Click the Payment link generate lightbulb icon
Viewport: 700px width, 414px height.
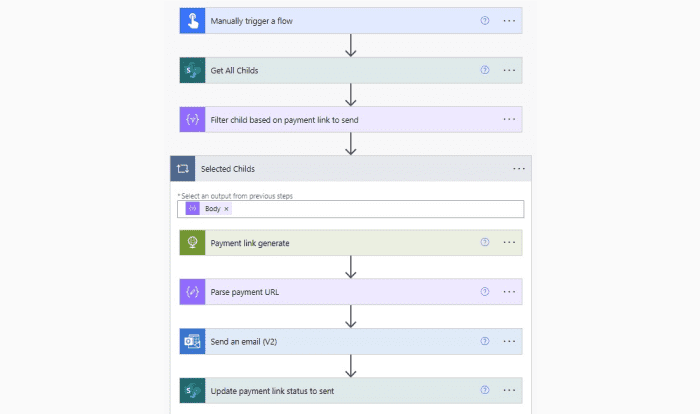(190, 242)
